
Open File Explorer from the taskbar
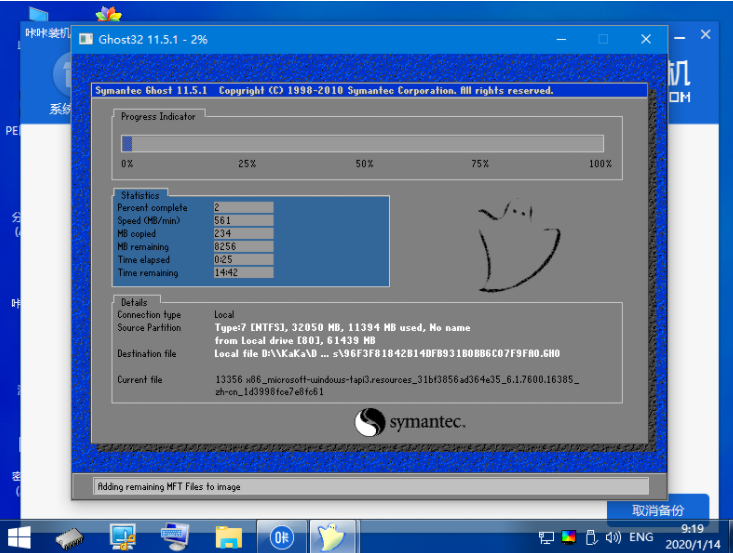229,536
